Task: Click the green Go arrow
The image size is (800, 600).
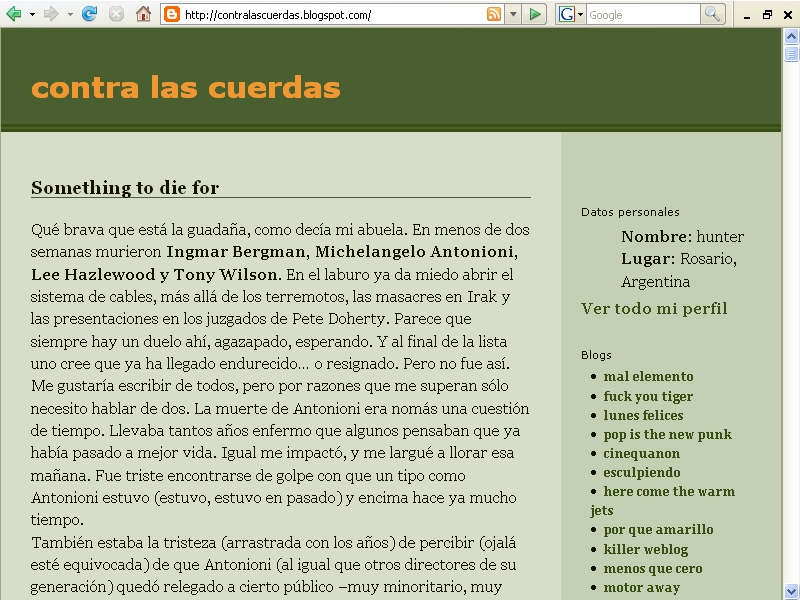Action: pyautogui.click(x=534, y=14)
